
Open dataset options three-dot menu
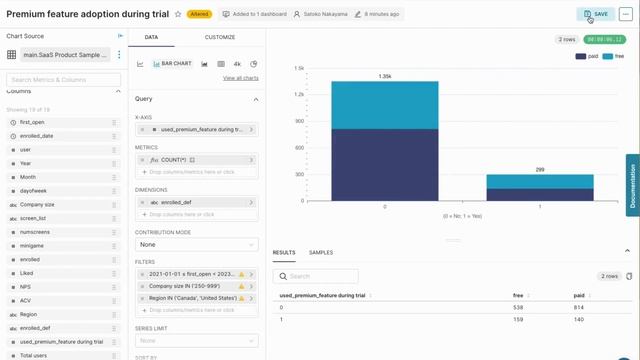point(119,54)
